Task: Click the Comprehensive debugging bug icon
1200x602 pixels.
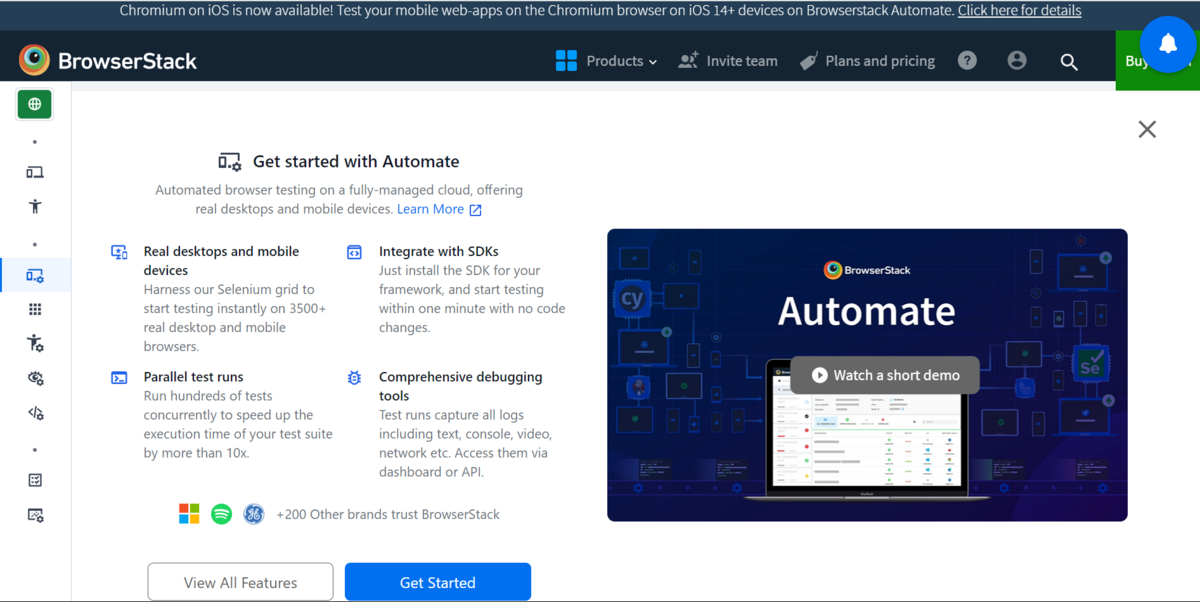Action: click(354, 378)
